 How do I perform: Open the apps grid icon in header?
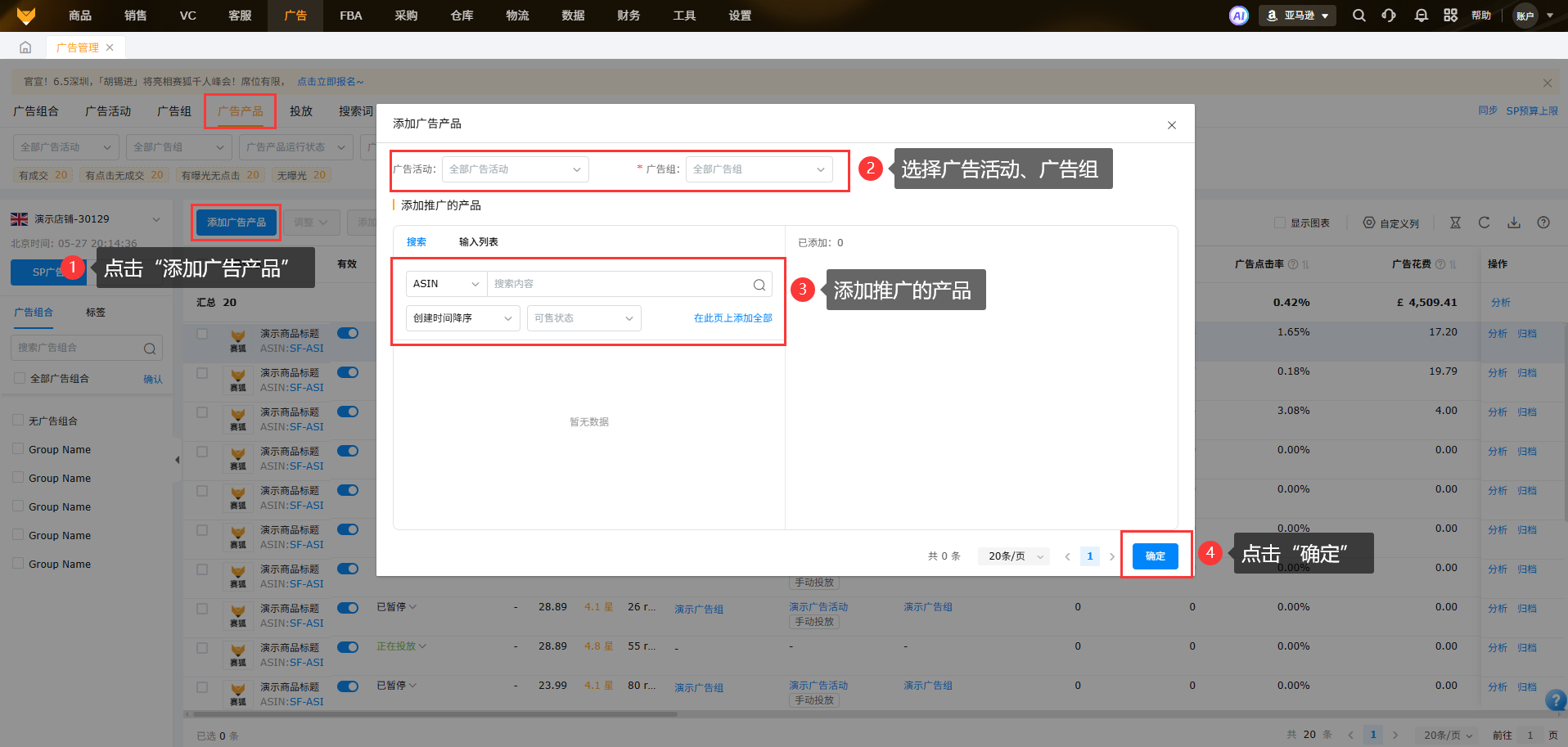tap(1450, 16)
